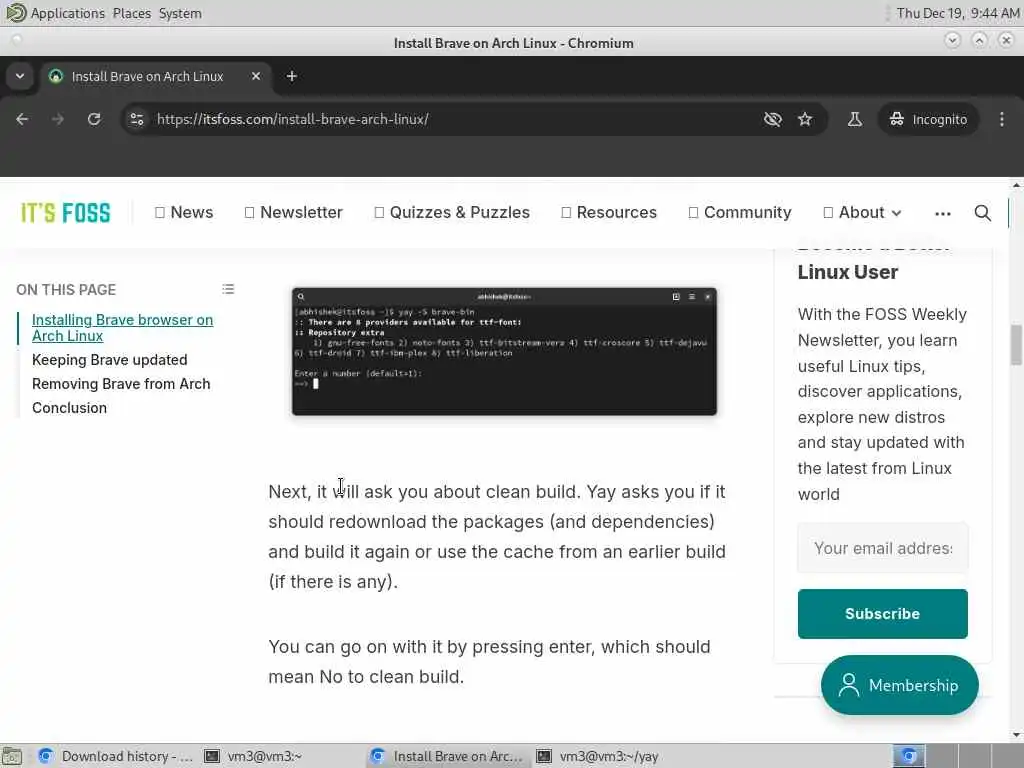This screenshot has height=768, width=1024.
Task: Open Quizzes & Puzzles section
Action: click(452, 212)
